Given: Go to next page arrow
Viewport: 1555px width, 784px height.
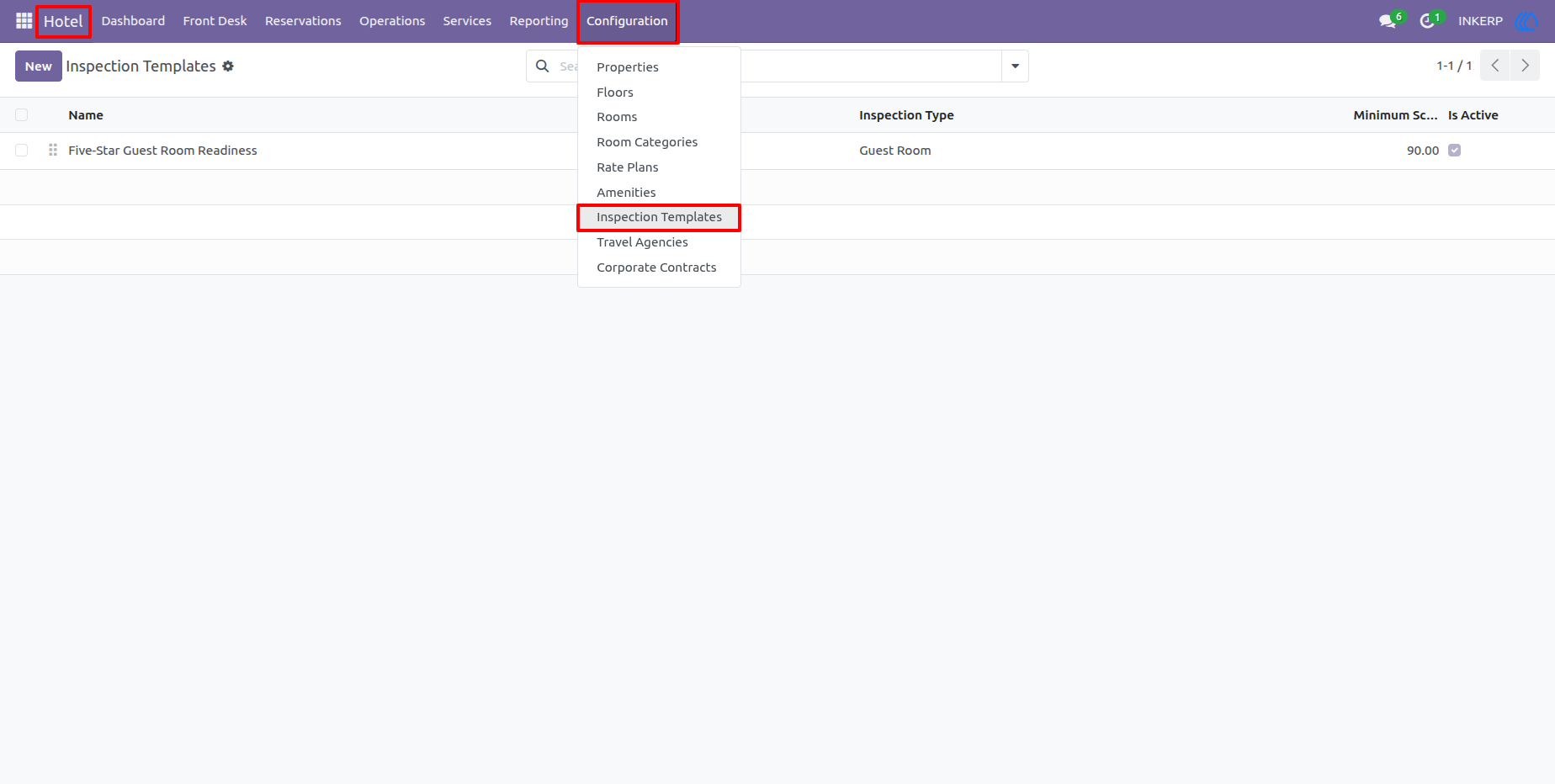Looking at the screenshot, I should [x=1525, y=66].
